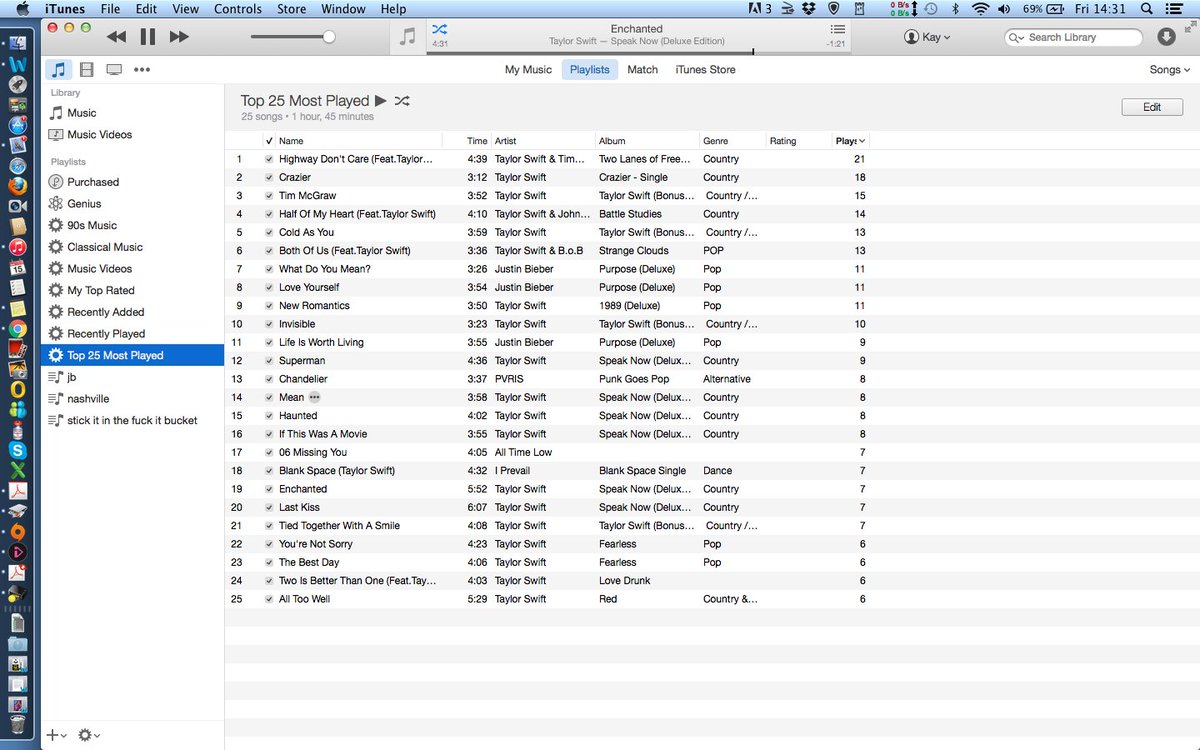This screenshot has height=750, width=1200.
Task: Uncheck the Cold As You checkbox
Action: [269, 233]
